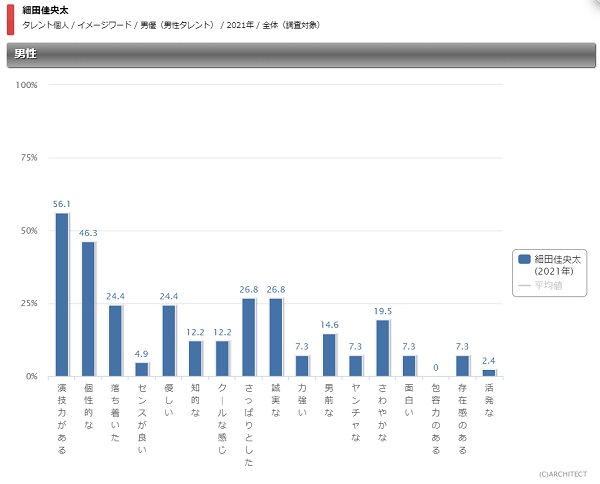600x484 pixels.
Task: Select the クールな感じ bar
Action: (222, 358)
